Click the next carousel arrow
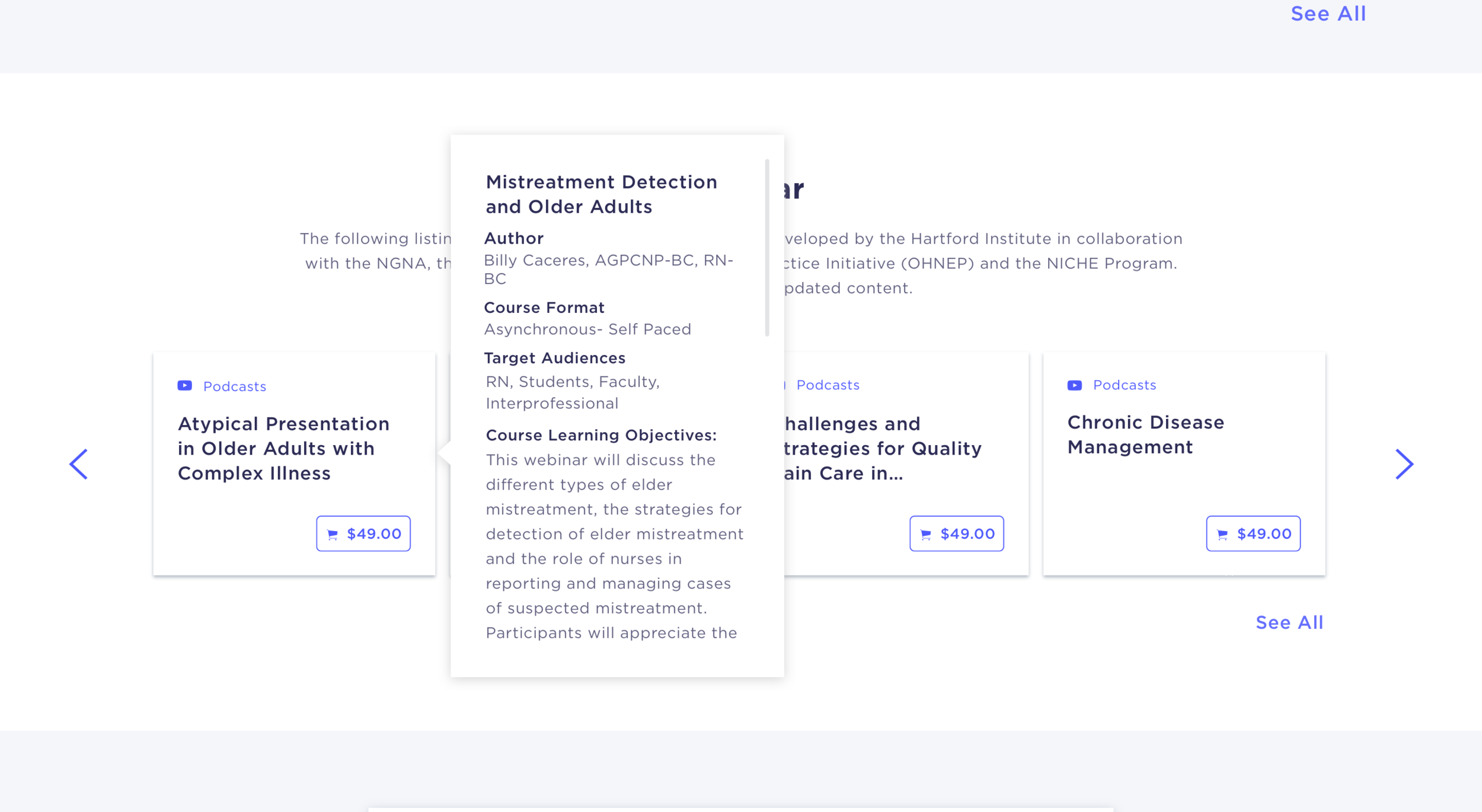This screenshot has height=812, width=1482. pos(1404,464)
